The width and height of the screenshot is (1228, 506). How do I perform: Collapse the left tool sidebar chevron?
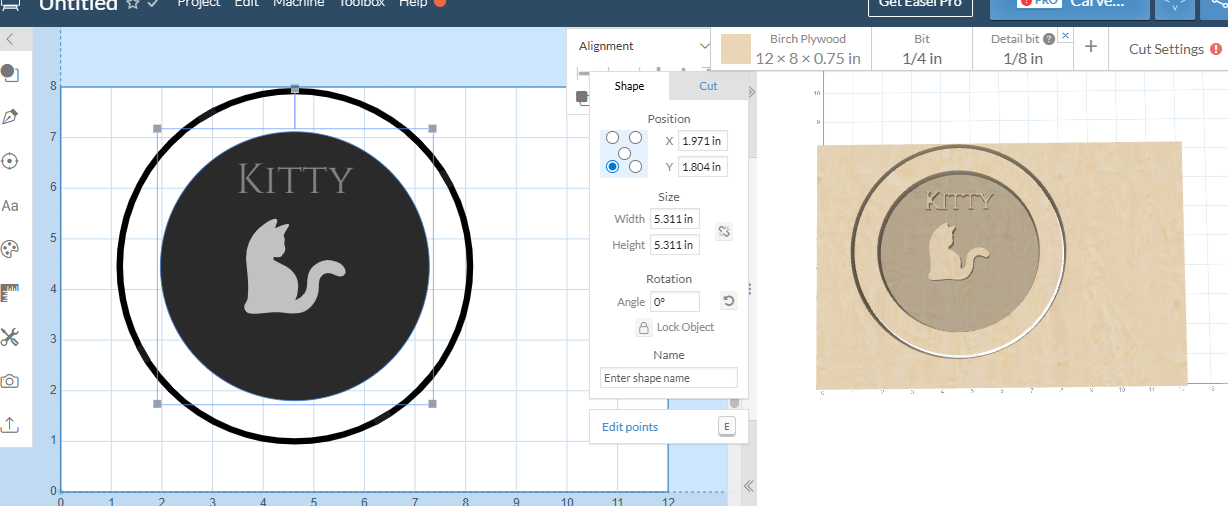click(9, 39)
